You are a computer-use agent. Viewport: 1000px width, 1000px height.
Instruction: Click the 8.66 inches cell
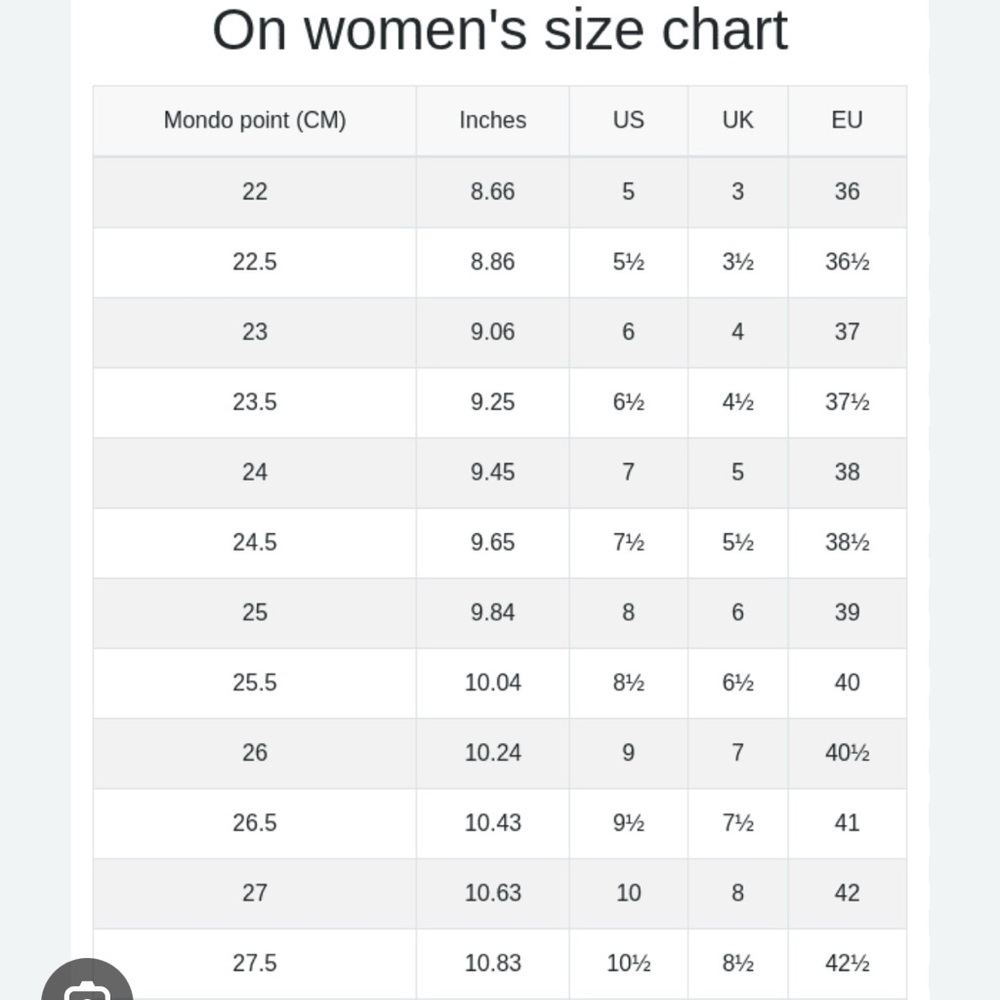pyautogui.click(x=492, y=192)
